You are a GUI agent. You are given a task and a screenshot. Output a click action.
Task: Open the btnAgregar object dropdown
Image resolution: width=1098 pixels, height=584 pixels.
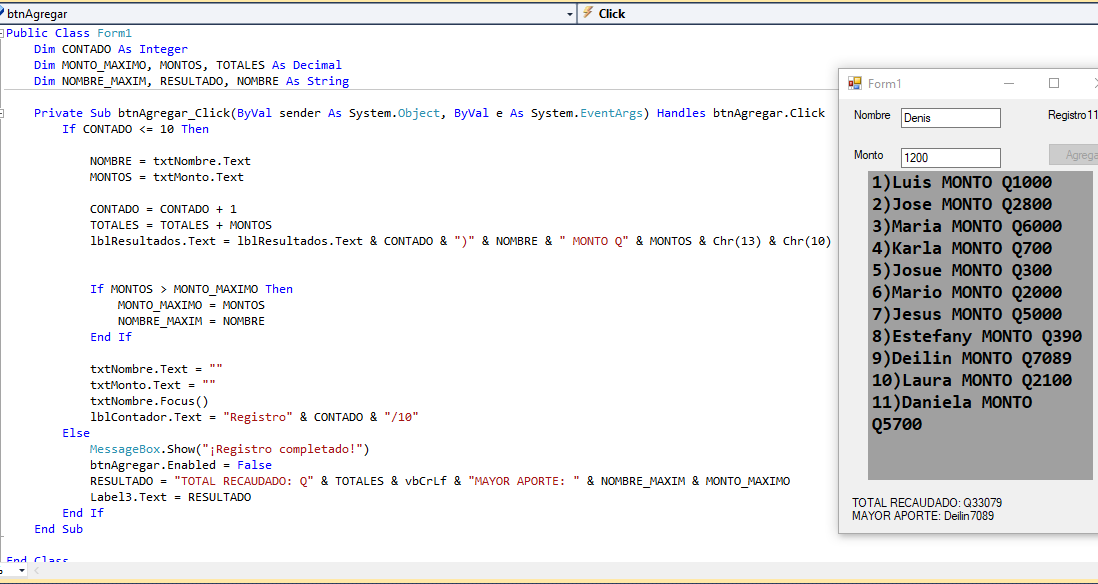click(570, 13)
